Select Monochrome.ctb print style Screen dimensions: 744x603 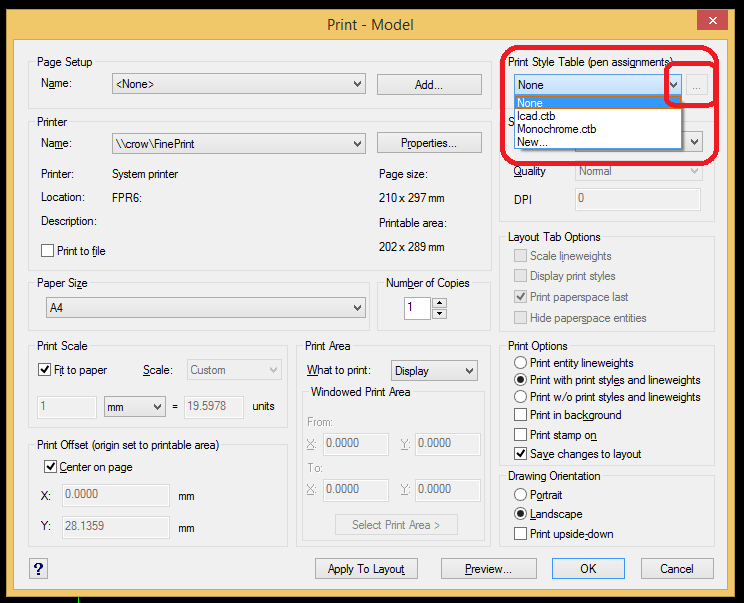598,129
